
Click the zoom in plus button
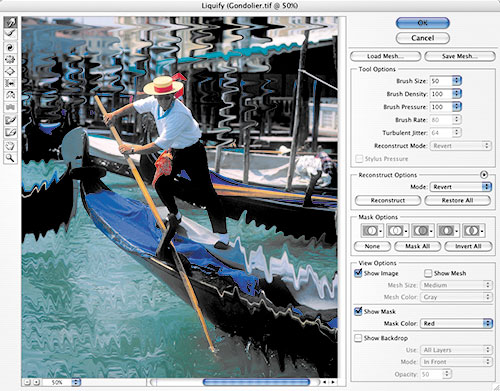click(x=37, y=382)
